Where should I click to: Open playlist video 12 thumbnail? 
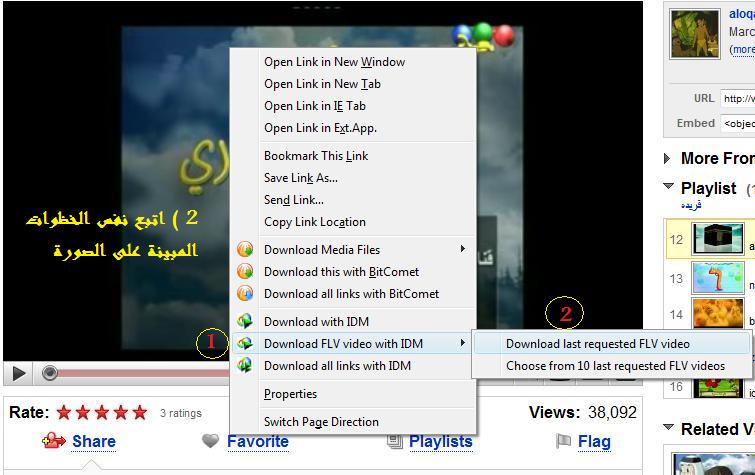[x=718, y=238]
